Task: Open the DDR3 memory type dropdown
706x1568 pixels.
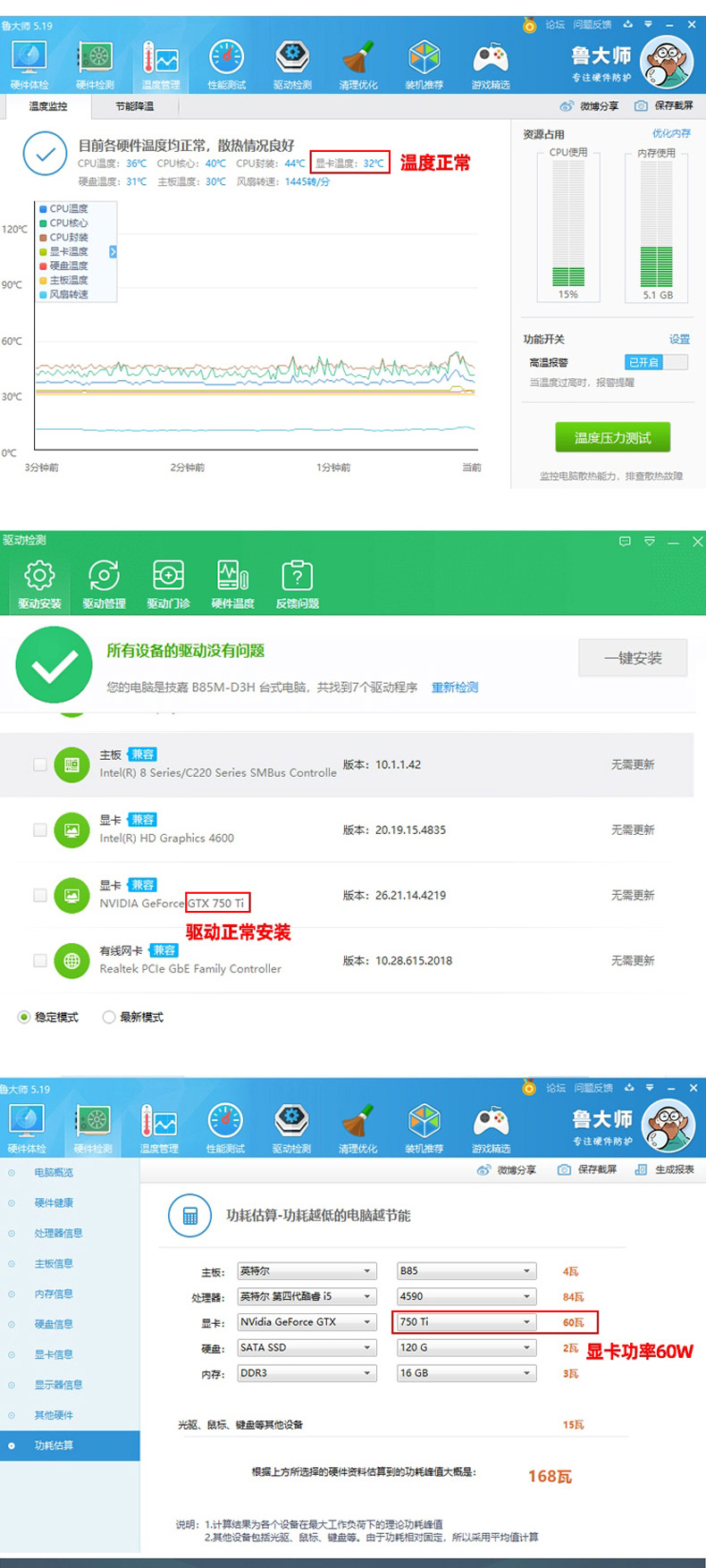Action: pyautogui.click(x=366, y=1373)
